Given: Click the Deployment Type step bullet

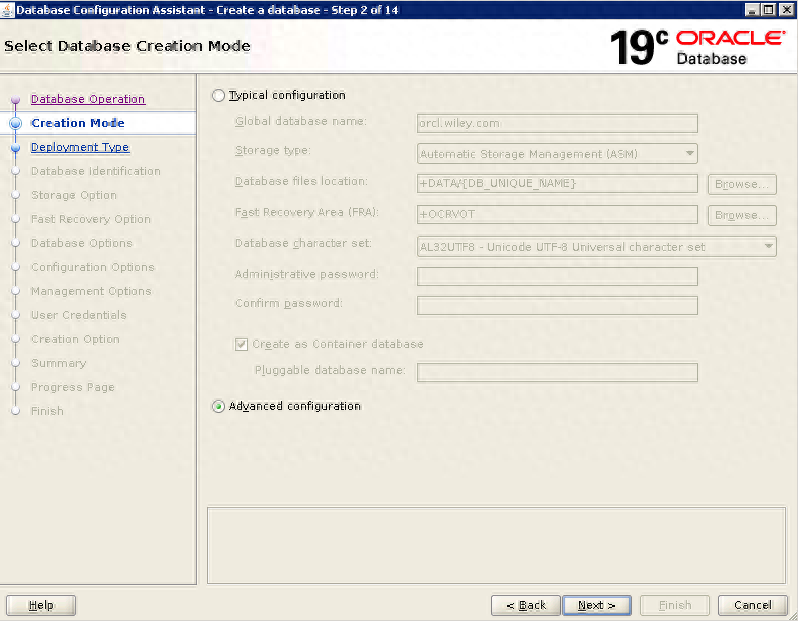Looking at the screenshot, I should coord(15,148).
